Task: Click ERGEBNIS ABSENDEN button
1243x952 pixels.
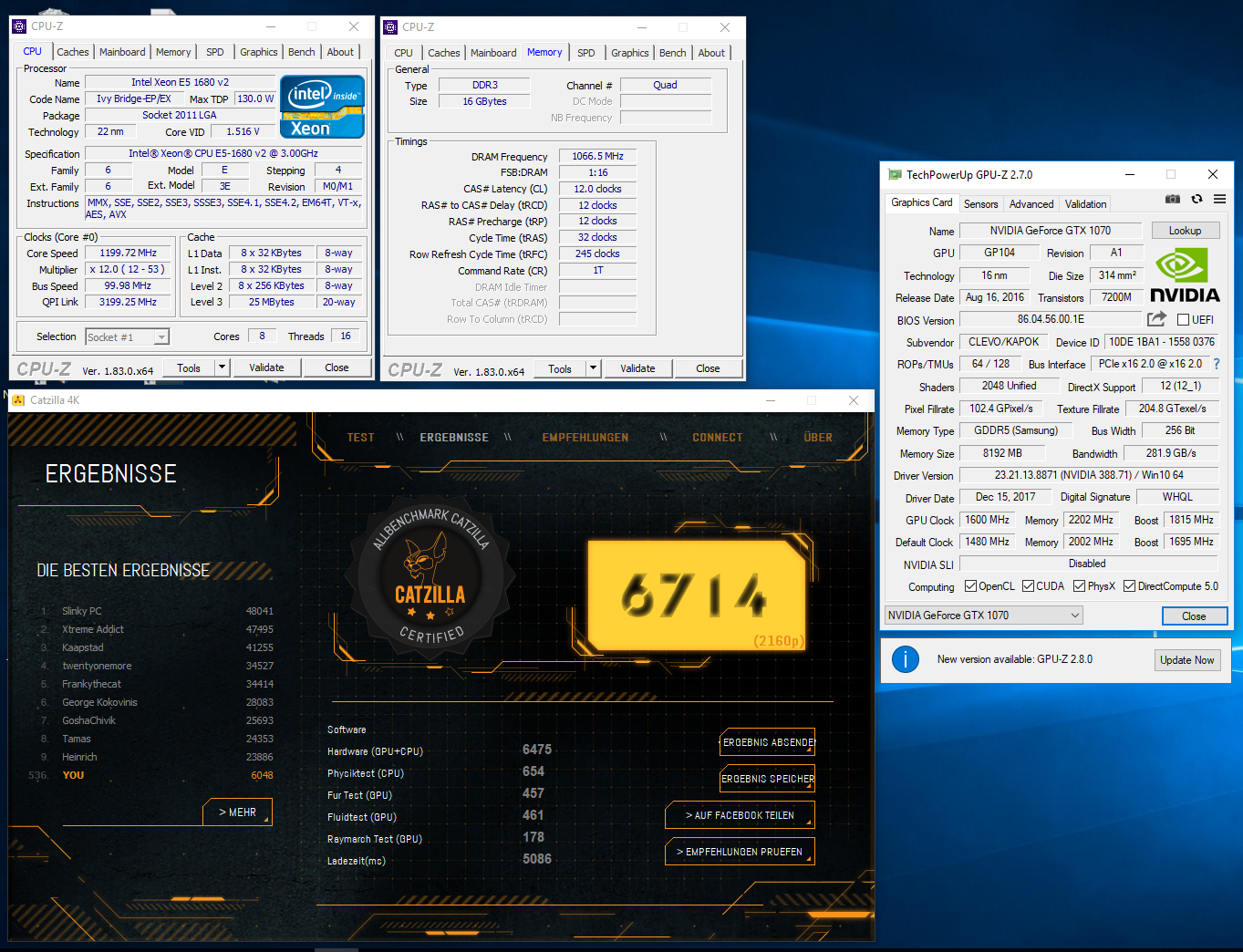Action: click(x=768, y=742)
